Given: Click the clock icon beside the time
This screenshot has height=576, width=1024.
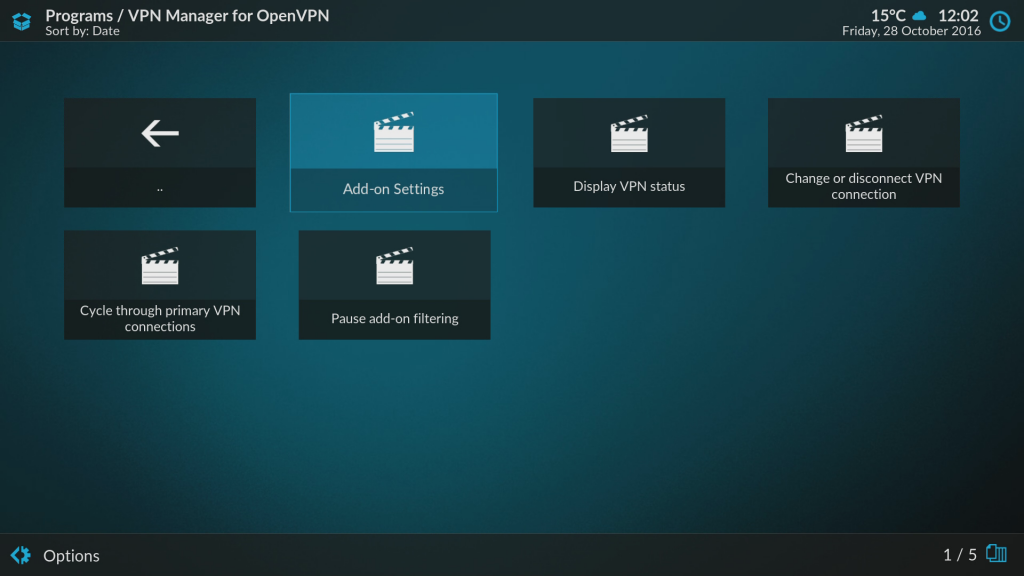Looking at the screenshot, I should 1000,22.
